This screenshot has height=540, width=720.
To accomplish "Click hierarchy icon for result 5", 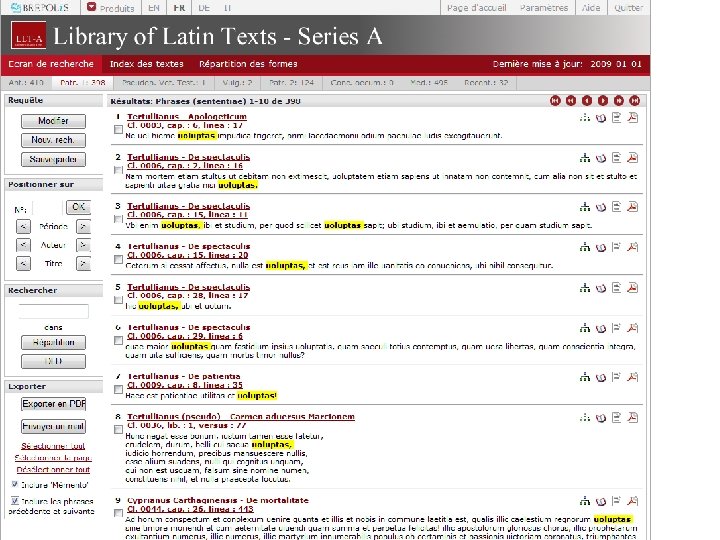I will click(x=585, y=288).
